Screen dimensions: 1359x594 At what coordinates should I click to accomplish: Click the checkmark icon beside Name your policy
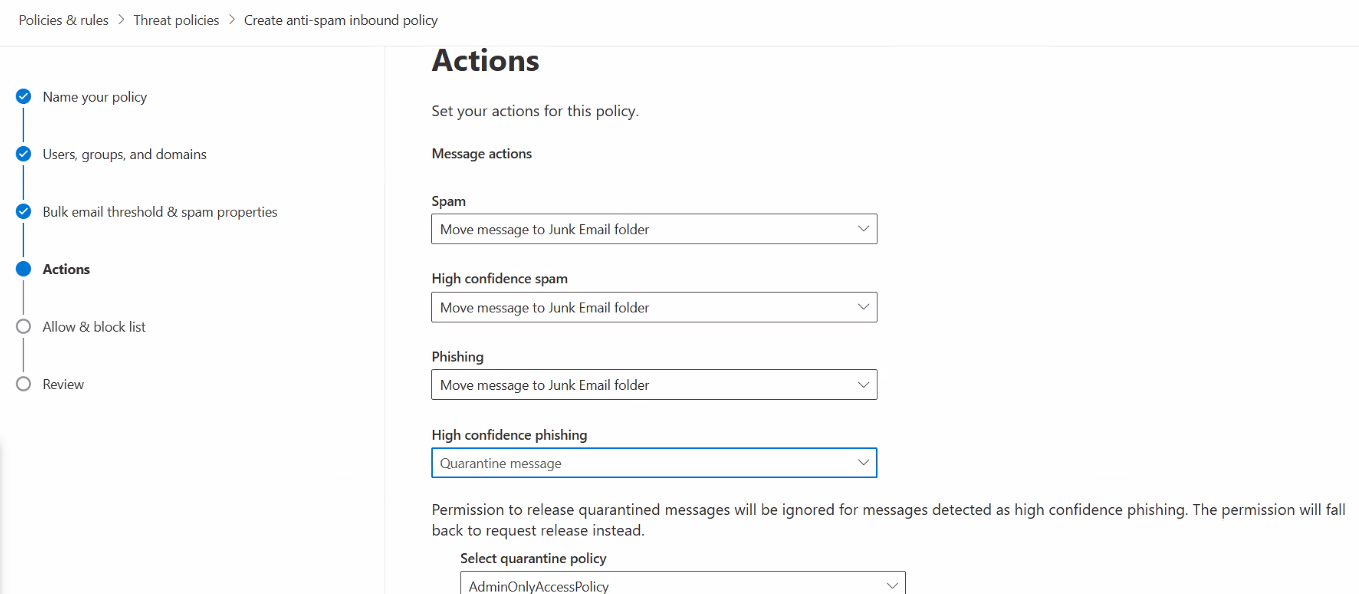23,97
